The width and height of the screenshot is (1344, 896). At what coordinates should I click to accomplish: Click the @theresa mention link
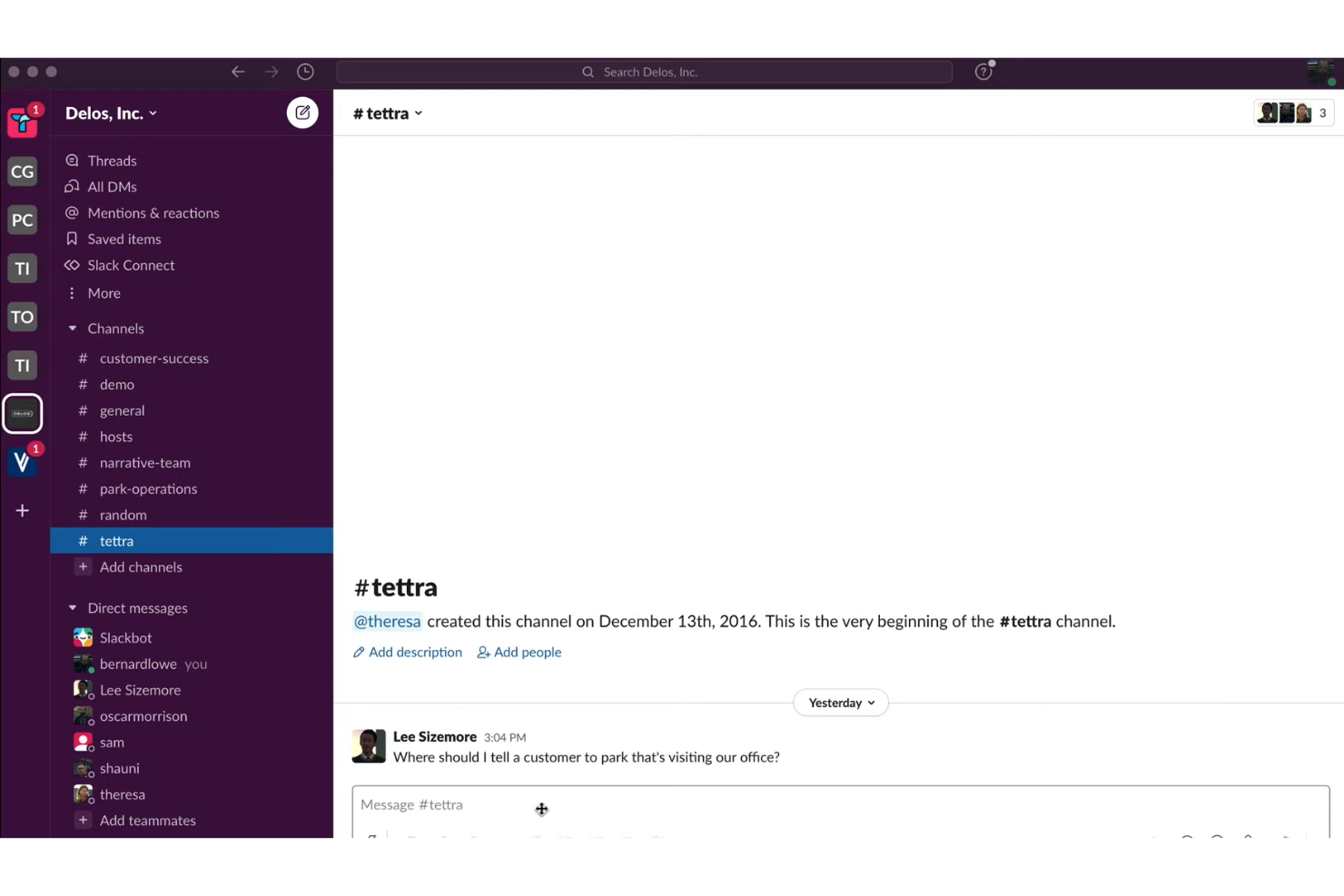point(387,622)
